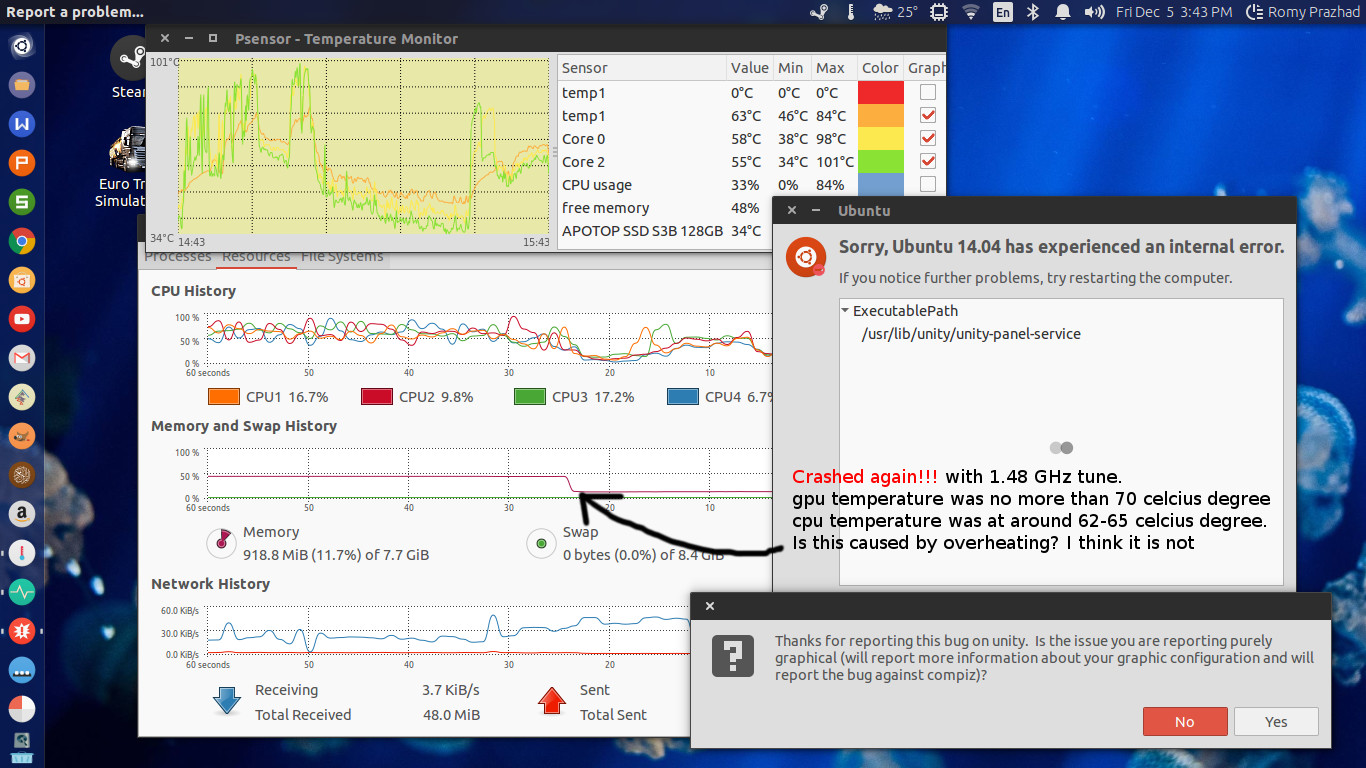The width and height of the screenshot is (1366, 768).
Task: Click the Steam tray indicator
Action: 819,12
